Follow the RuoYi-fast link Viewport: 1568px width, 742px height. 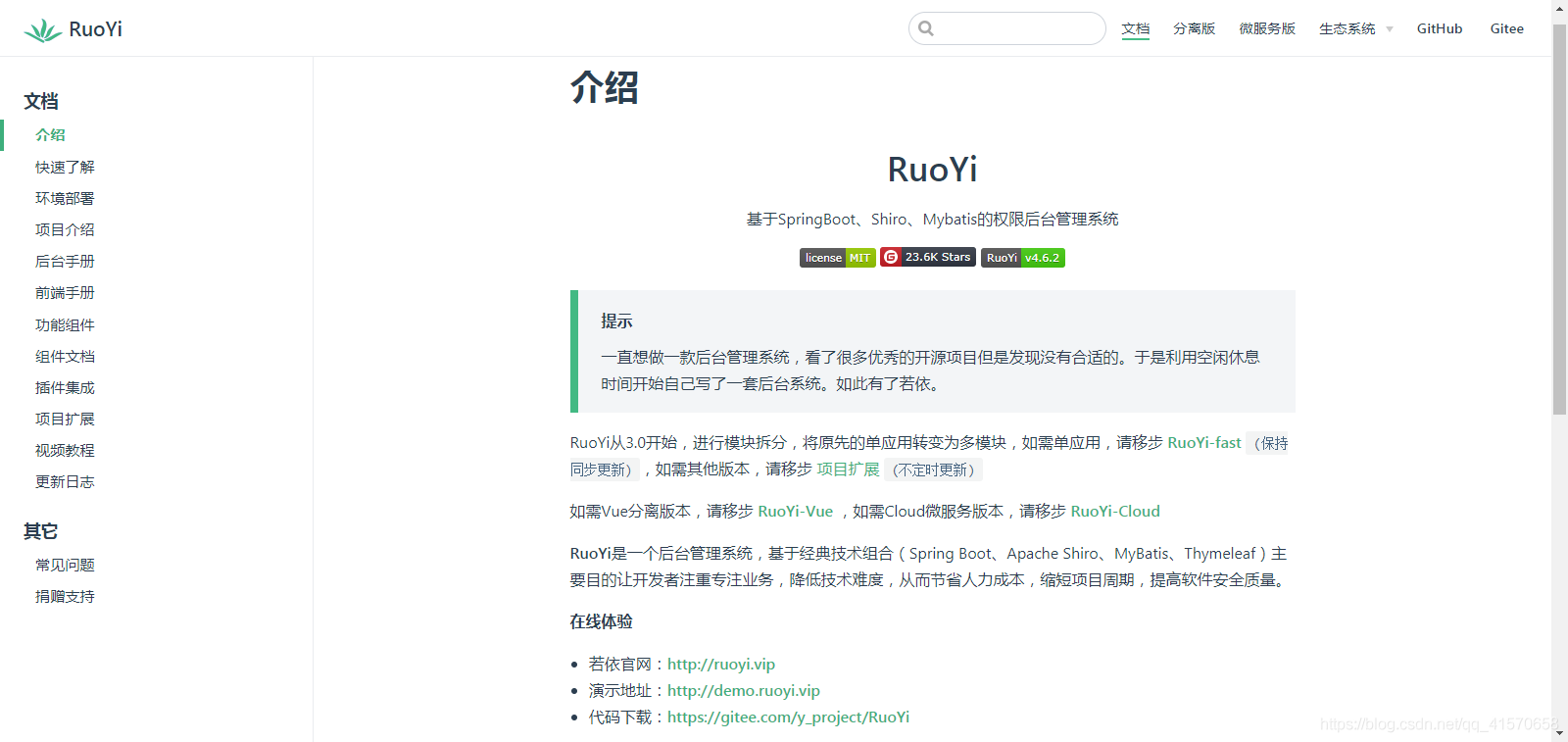click(x=1204, y=443)
